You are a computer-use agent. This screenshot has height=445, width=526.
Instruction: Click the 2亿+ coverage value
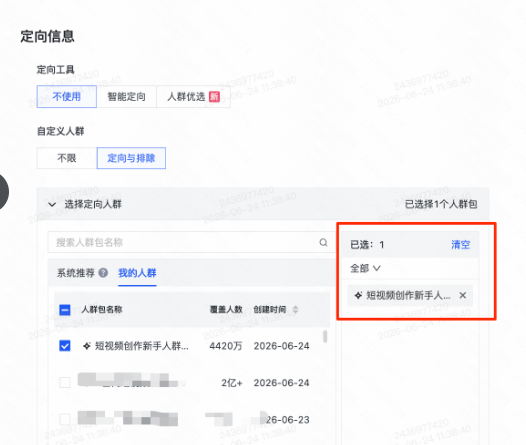click(x=232, y=383)
